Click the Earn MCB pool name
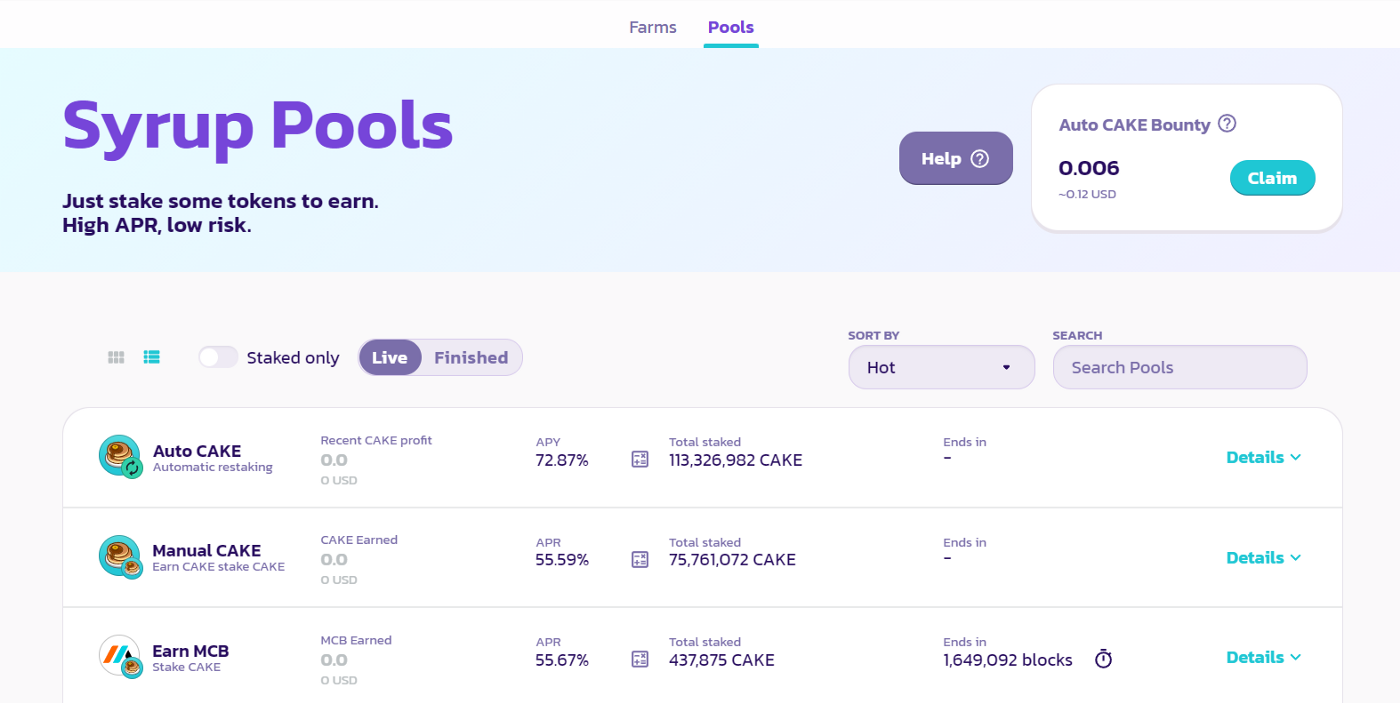Screen dimensions: 1400x703 coord(190,651)
